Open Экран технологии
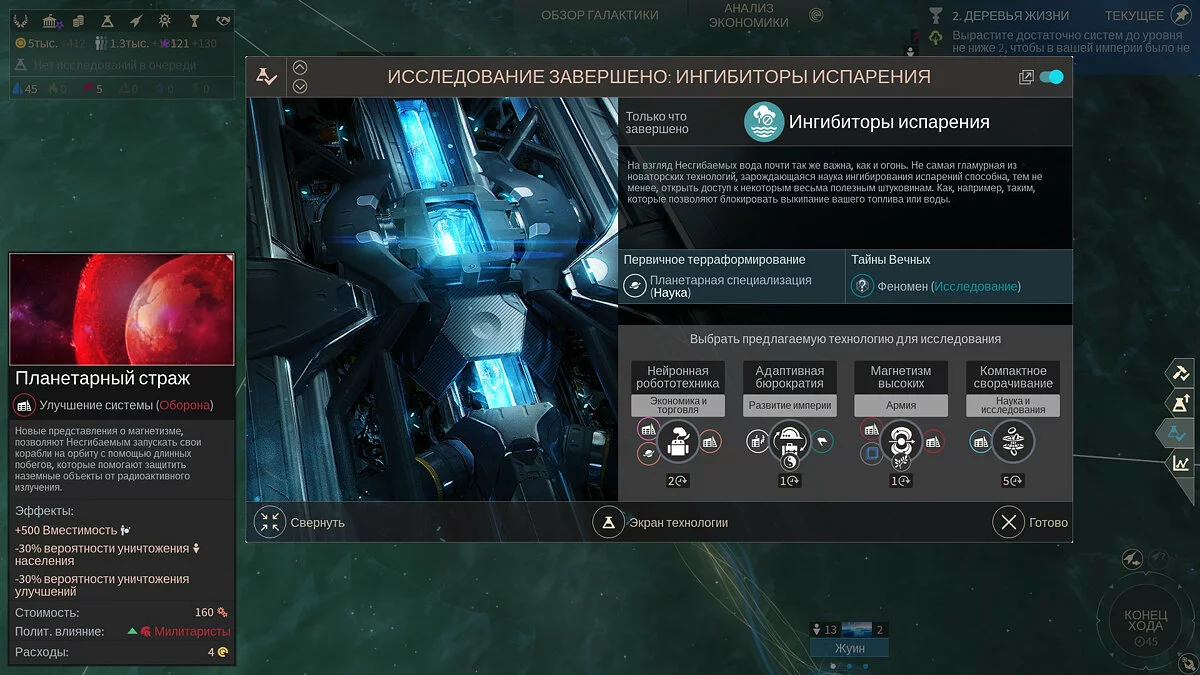 coord(661,522)
